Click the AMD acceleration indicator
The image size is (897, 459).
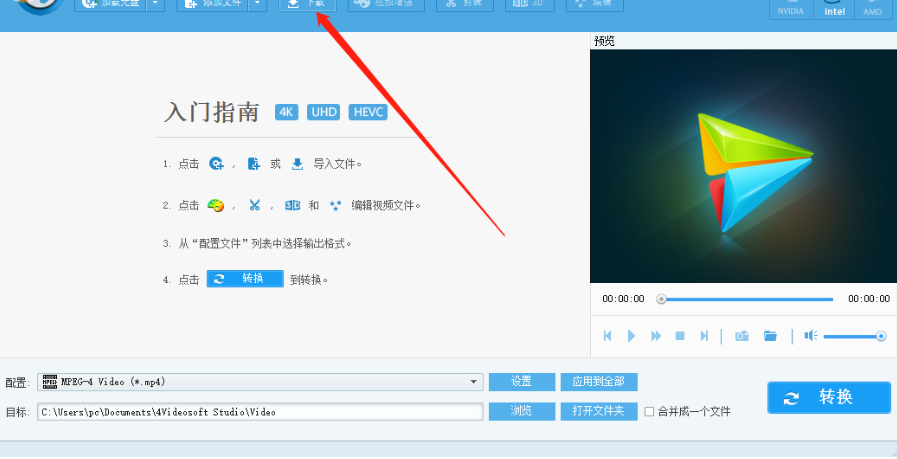tap(872, 8)
